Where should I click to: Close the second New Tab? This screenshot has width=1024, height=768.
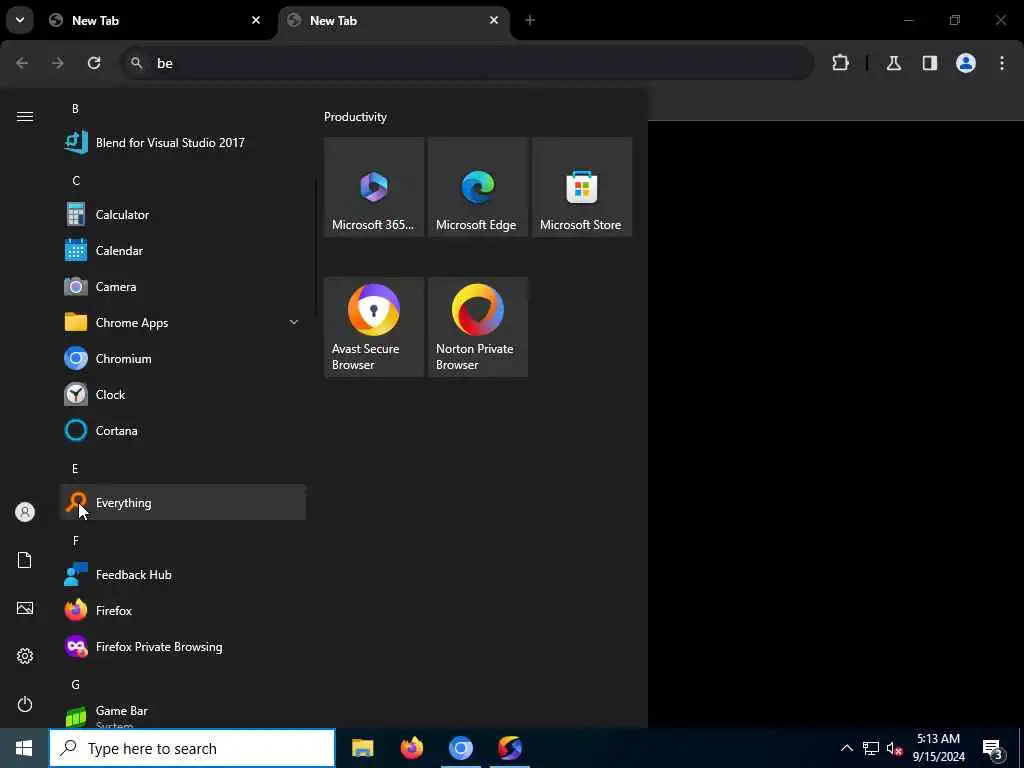click(x=494, y=20)
